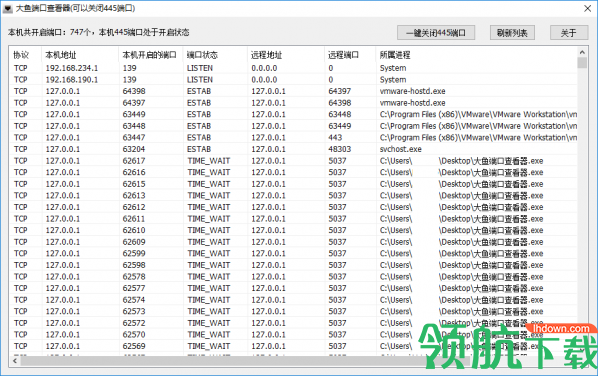Select local port 62611 cell
The width and height of the screenshot is (598, 376).
coord(134,219)
